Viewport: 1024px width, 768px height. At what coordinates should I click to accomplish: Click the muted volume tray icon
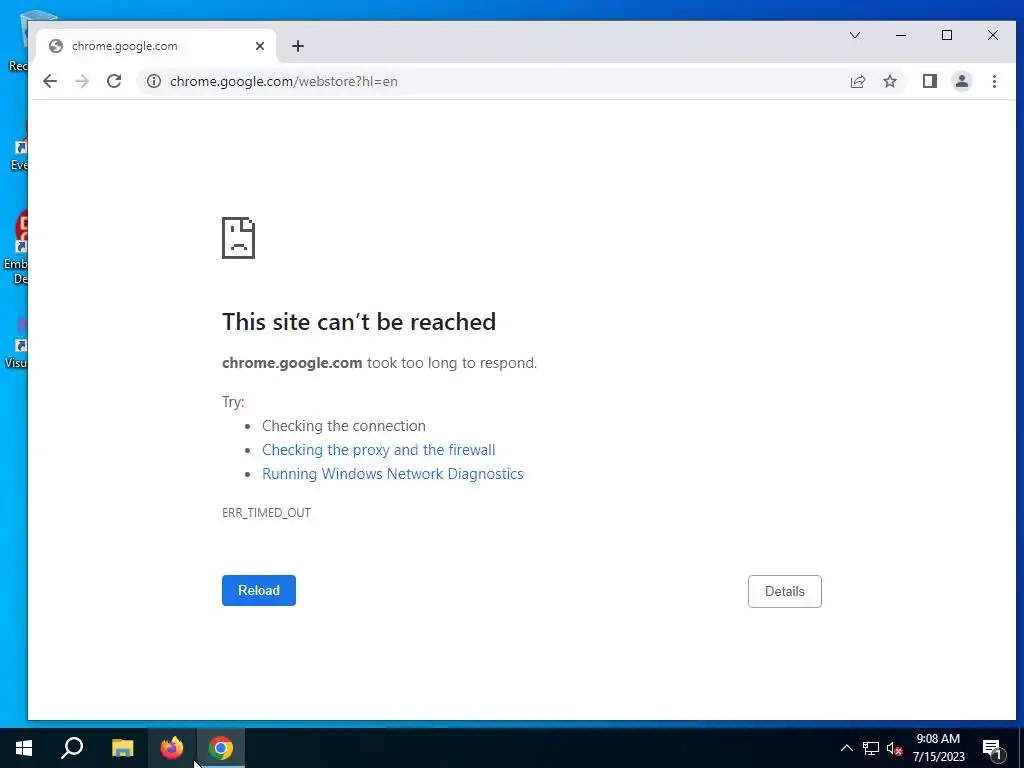coord(894,748)
